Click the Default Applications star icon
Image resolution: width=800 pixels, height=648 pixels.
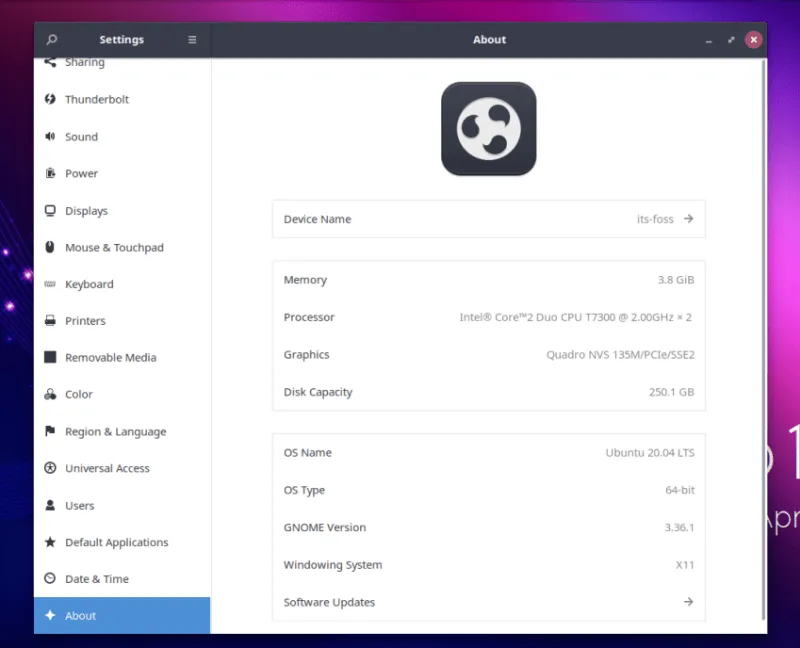(50, 542)
